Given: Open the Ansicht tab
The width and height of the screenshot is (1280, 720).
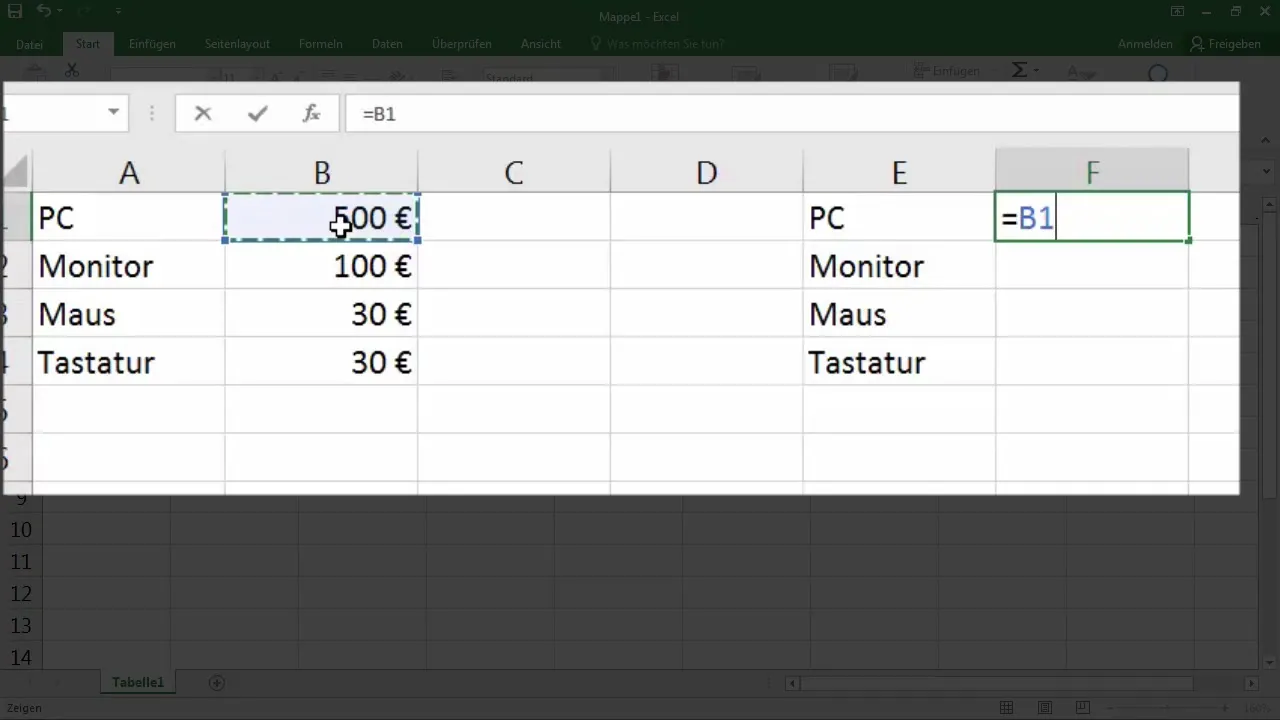Looking at the screenshot, I should [x=540, y=44].
